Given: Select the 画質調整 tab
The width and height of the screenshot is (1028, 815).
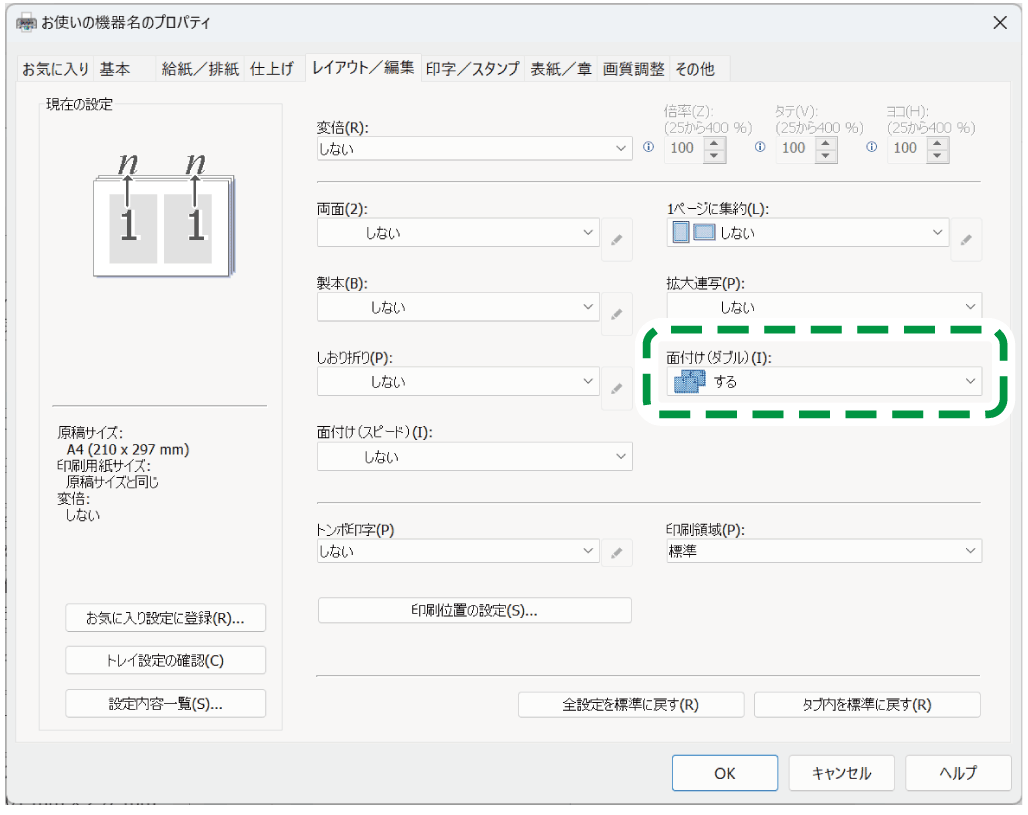Looking at the screenshot, I should [633, 69].
